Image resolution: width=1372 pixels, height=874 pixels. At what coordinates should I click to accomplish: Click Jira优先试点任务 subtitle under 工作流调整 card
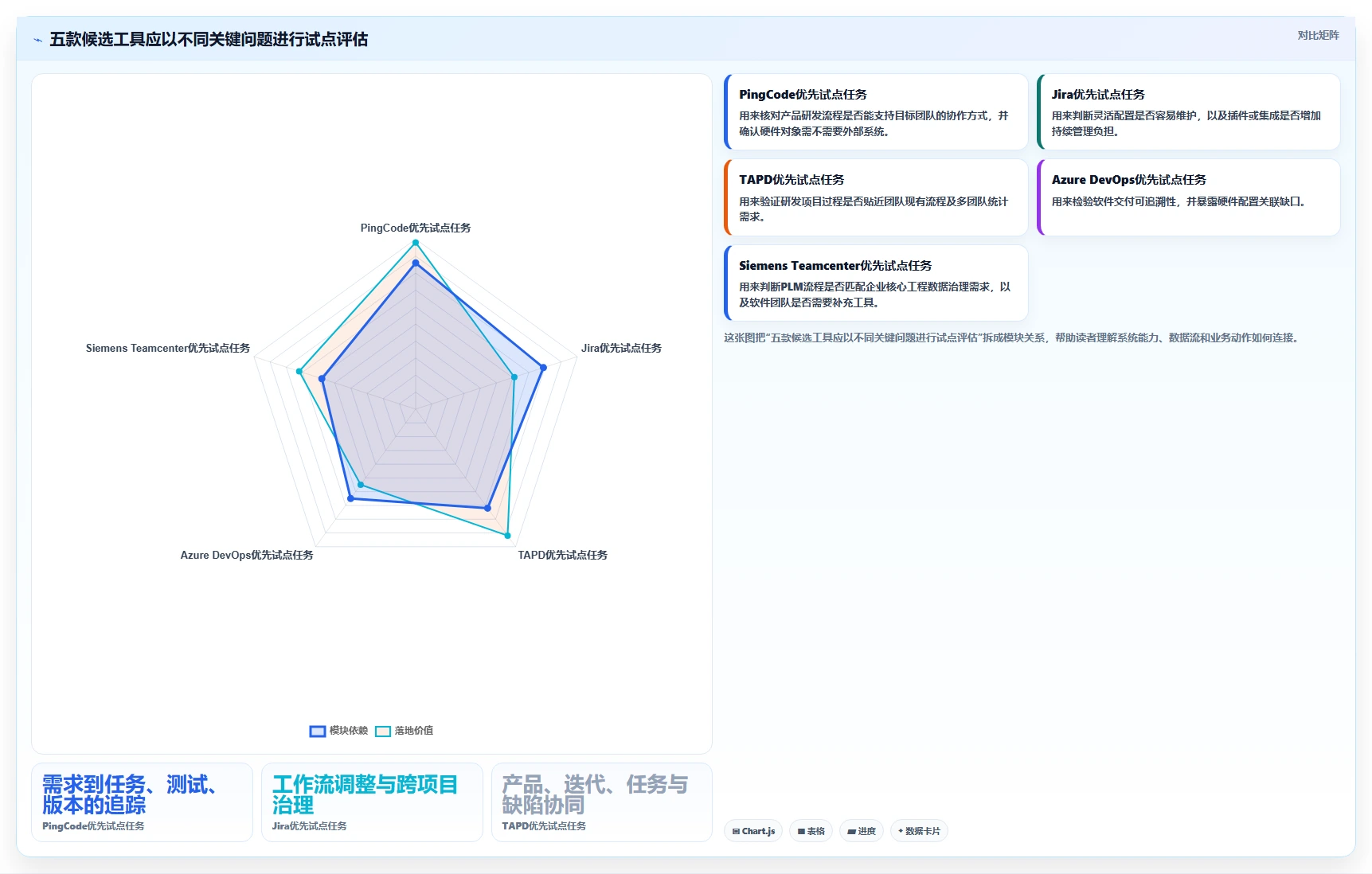coord(310,826)
